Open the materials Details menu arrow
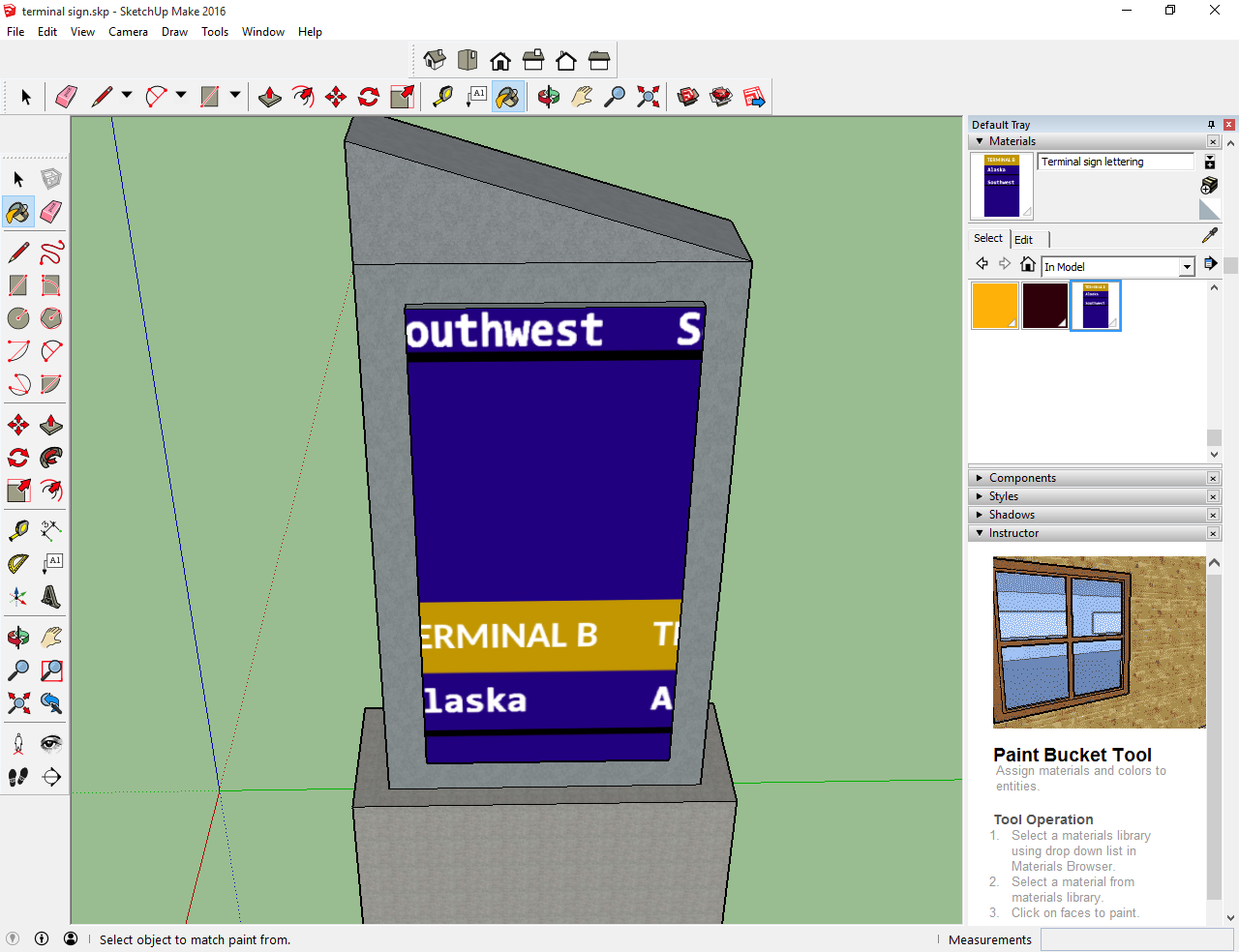This screenshot has width=1239, height=952. point(1211,263)
